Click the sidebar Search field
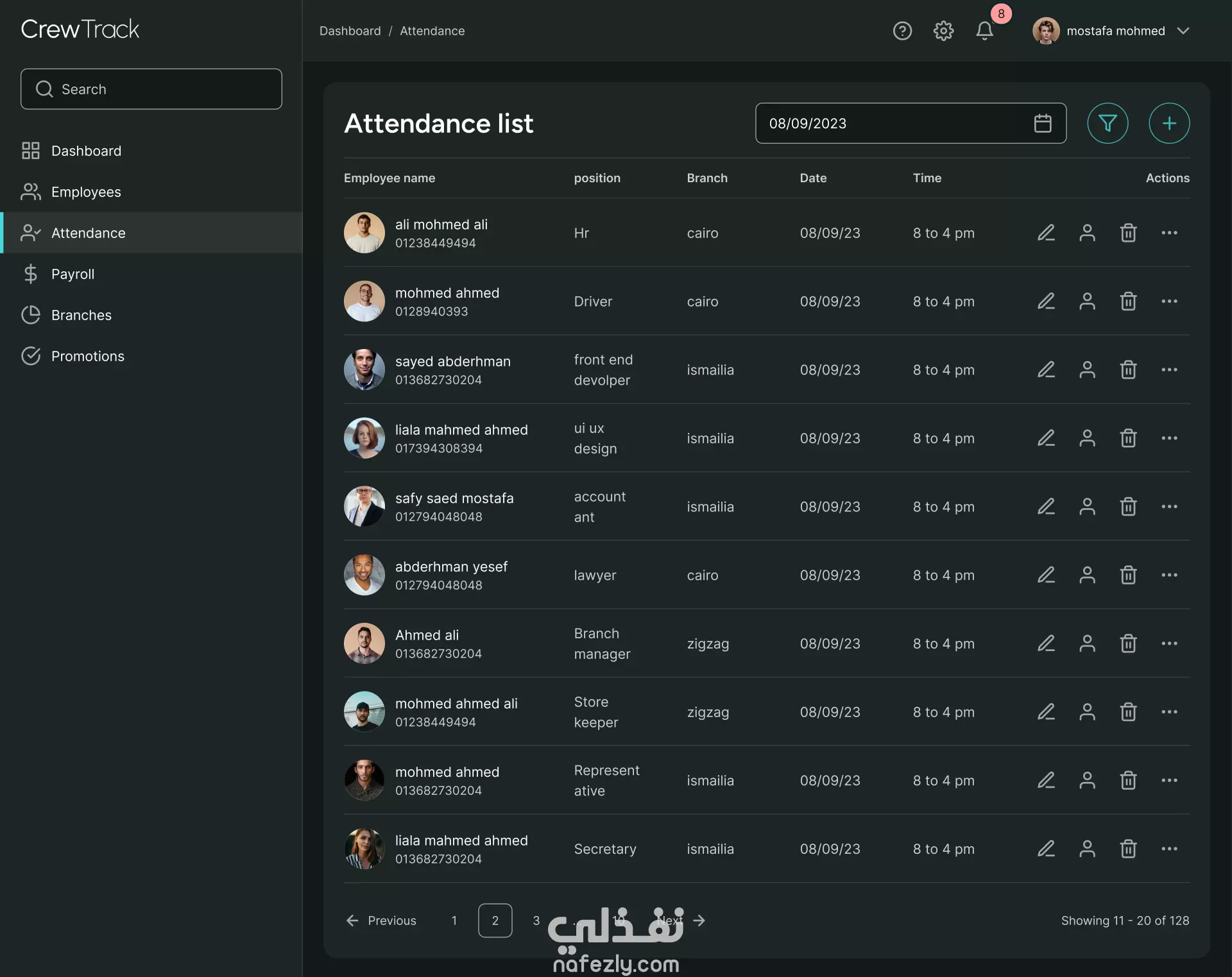Viewport: 1232px width, 977px height. point(151,89)
